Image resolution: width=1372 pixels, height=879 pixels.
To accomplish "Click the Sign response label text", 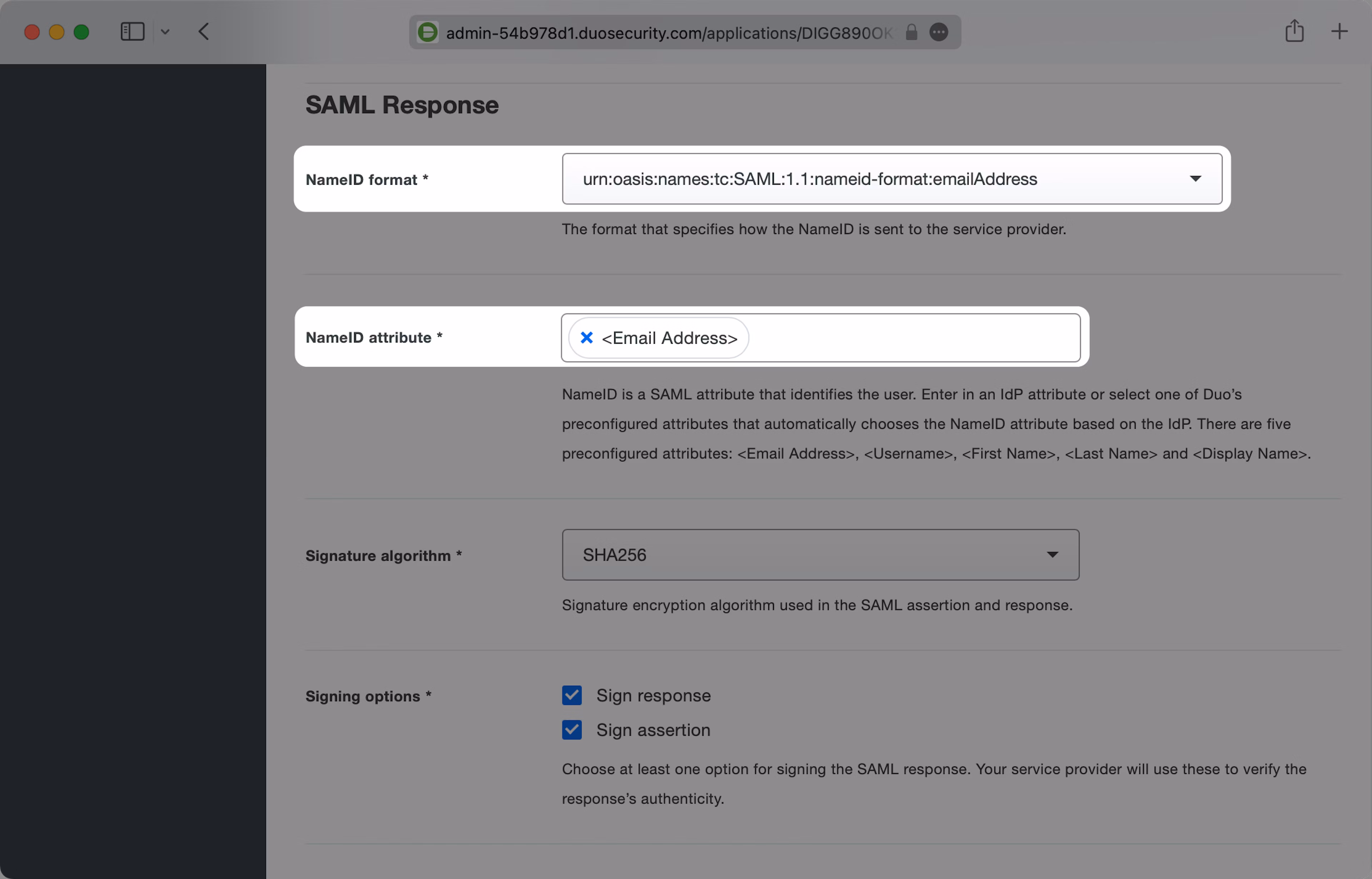I will tap(653, 696).
